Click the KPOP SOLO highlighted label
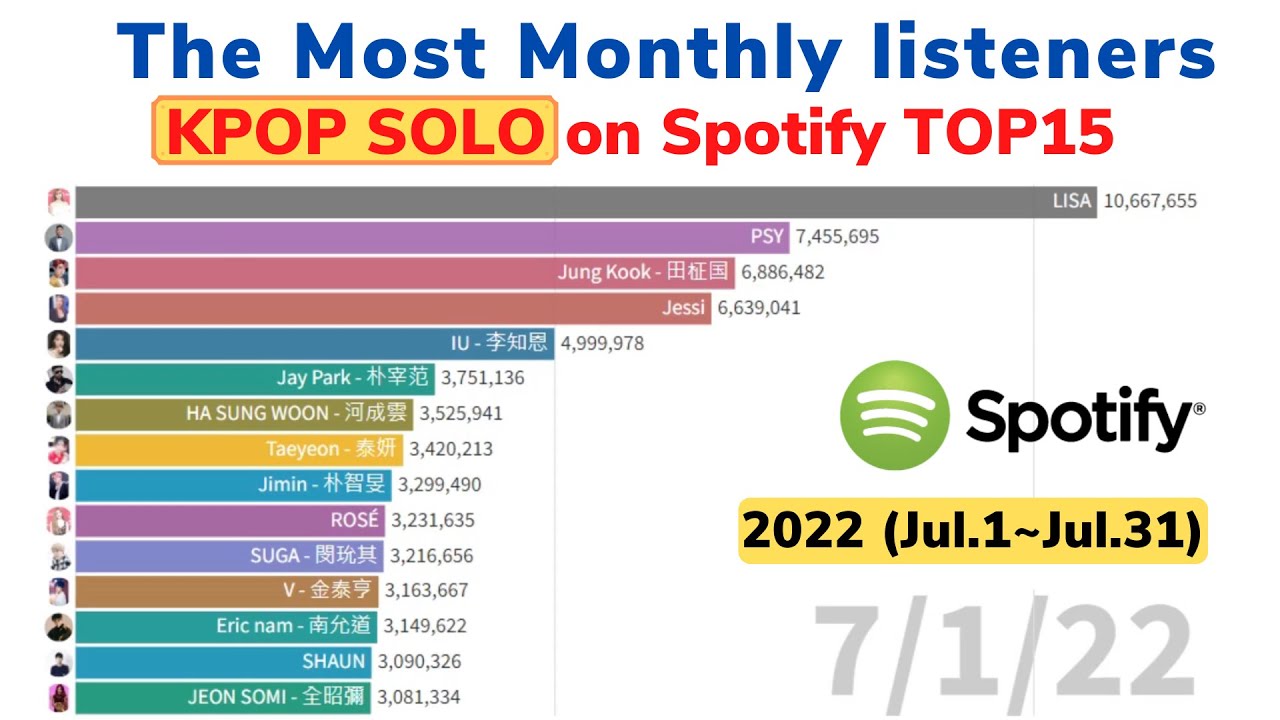This screenshot has height=720, width=1280. 353,130
